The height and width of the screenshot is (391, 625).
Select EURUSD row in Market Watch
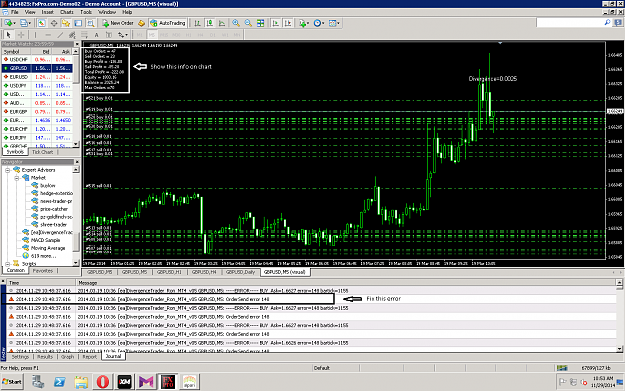tap(37, 77)
